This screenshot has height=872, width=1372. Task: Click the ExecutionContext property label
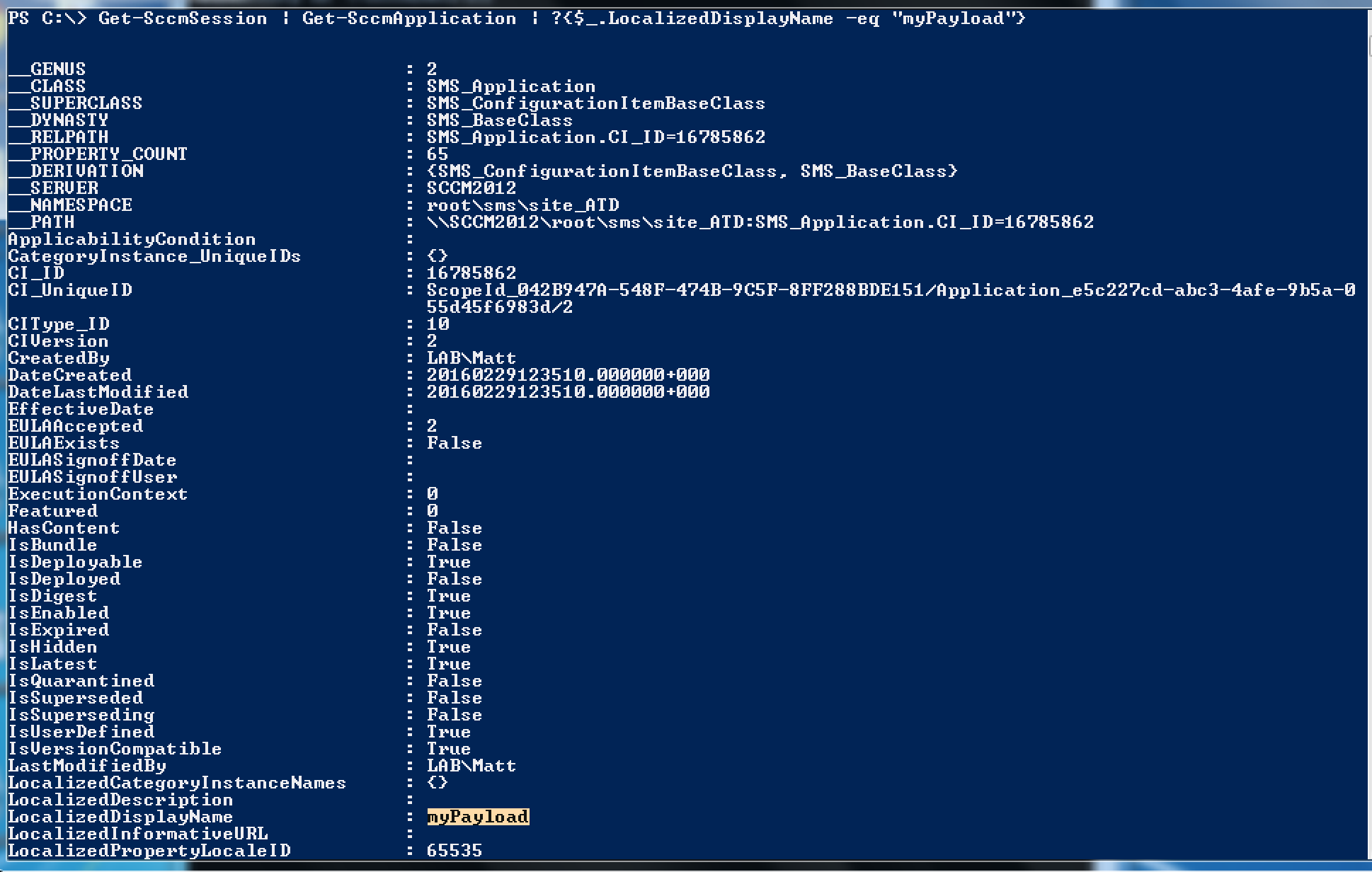click(x=98, y=494)
